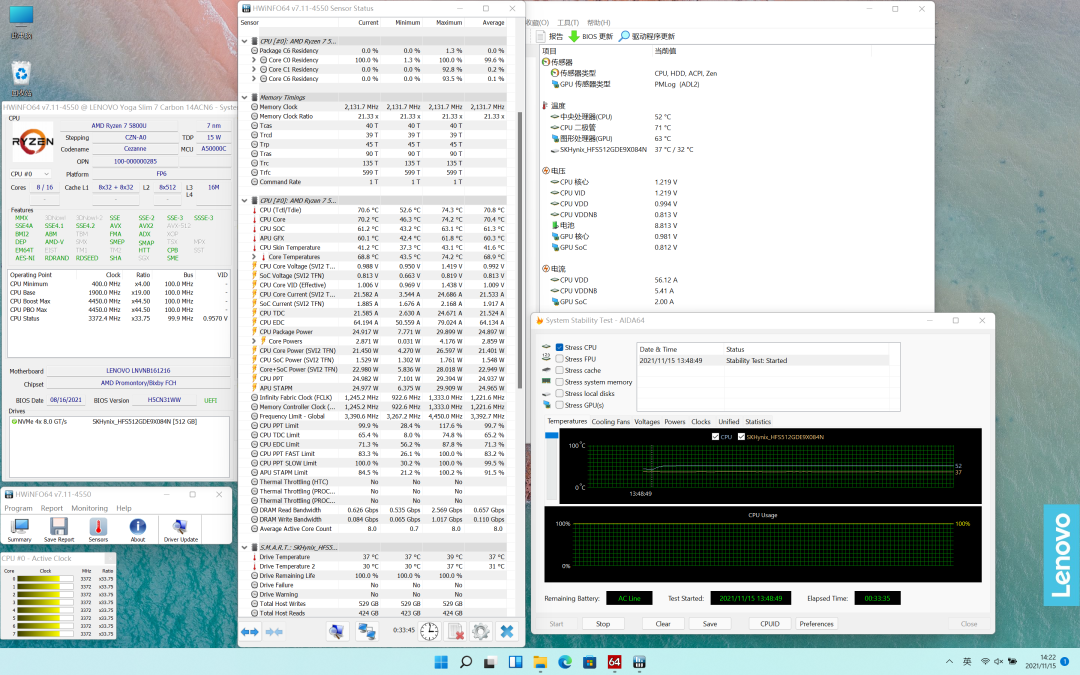Click AMD Ryzen 7 5800U CPU name field
Image resolution: width=1080 pixels, height=675 pixels.
(119, 126)
